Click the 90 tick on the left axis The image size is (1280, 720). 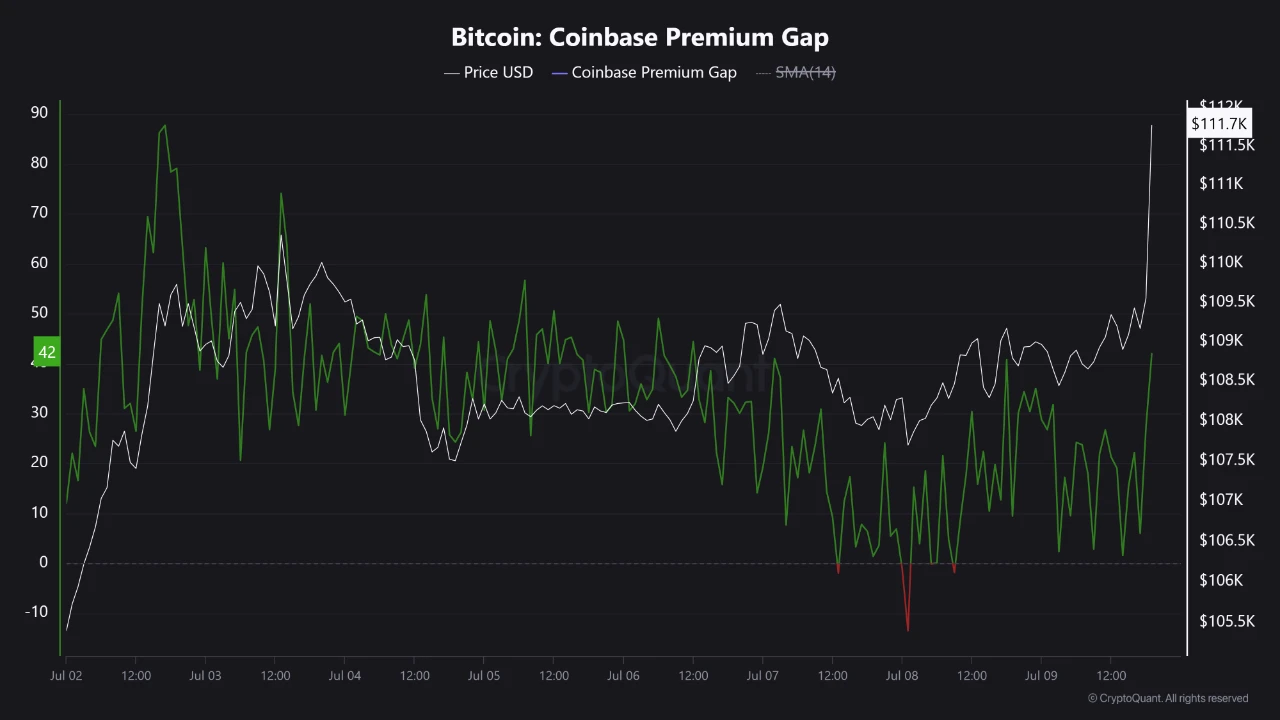coord(39,113)
